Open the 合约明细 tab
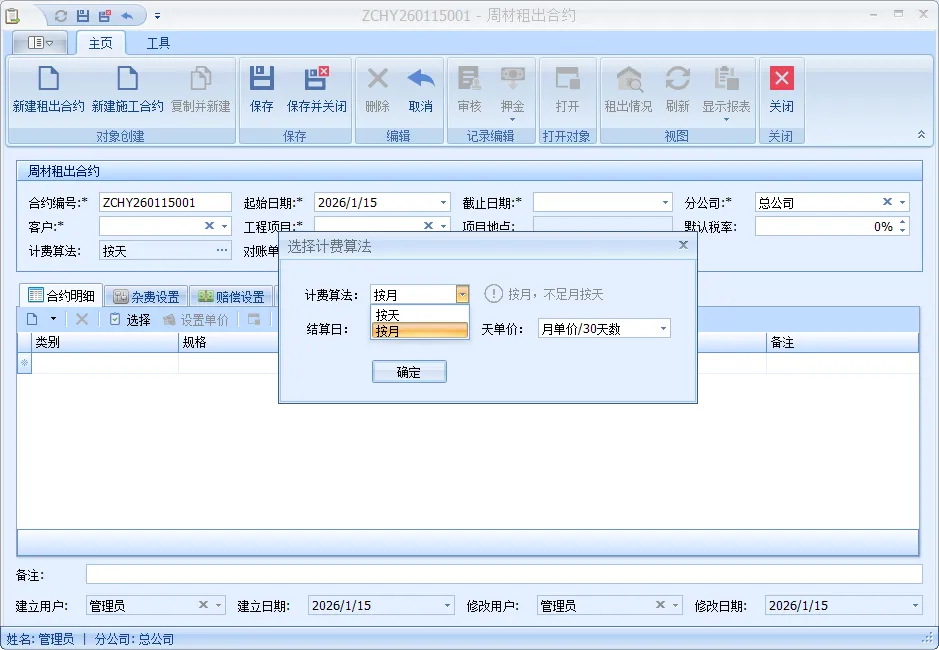Image resolution: width=939 pixels, height=650 pixels. tap(62, 295)
